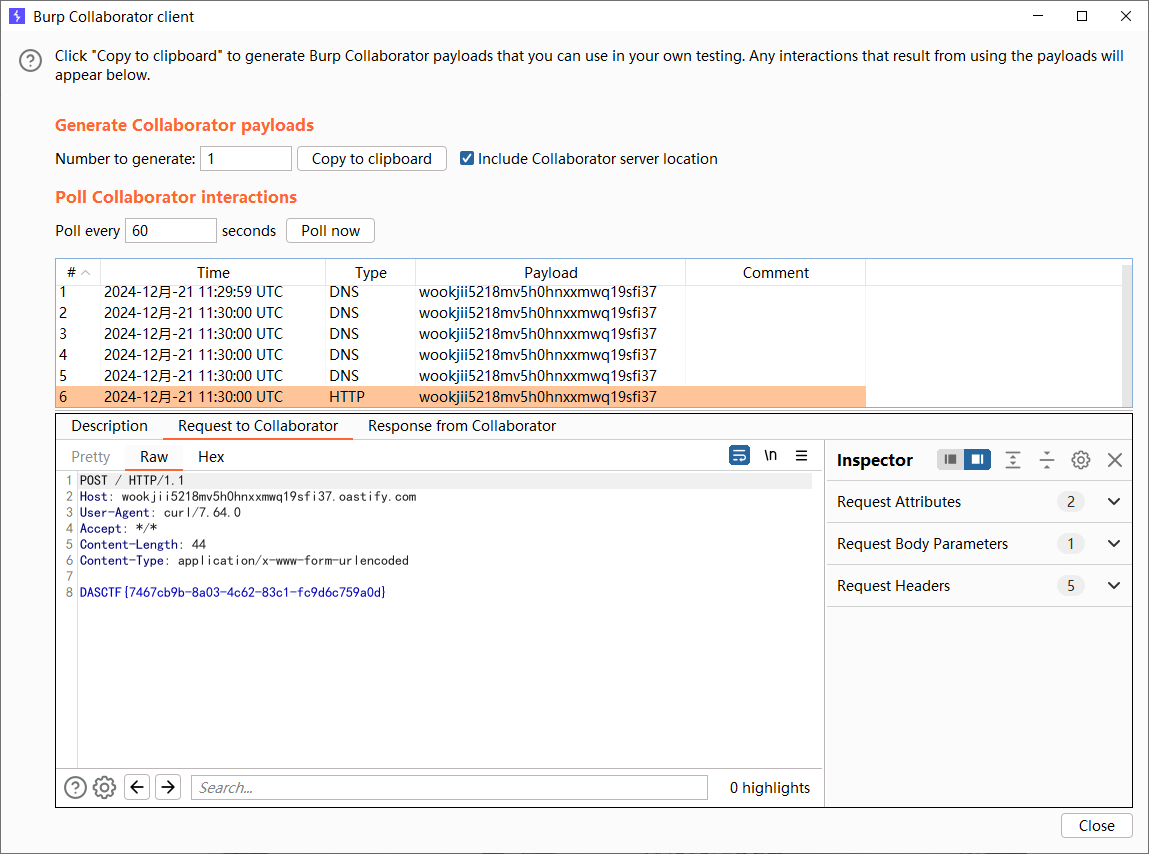The height and width of the screenshot is (854, 1149).
Task: Switch to Response from Collaborator tab
Action: pos(461,426)
